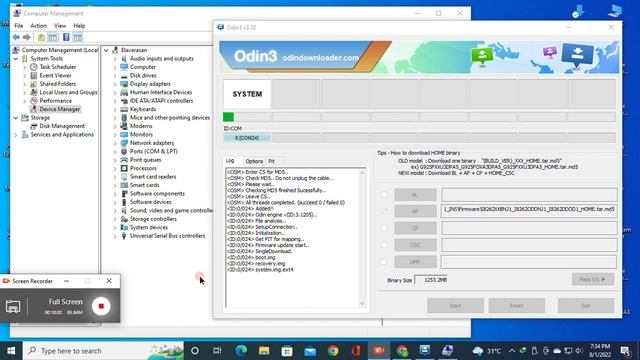Image resolution: width=640 pixels, height=360 pixels.
Task: Collapse the System Tools tree node
Action: tap(16, 59)
